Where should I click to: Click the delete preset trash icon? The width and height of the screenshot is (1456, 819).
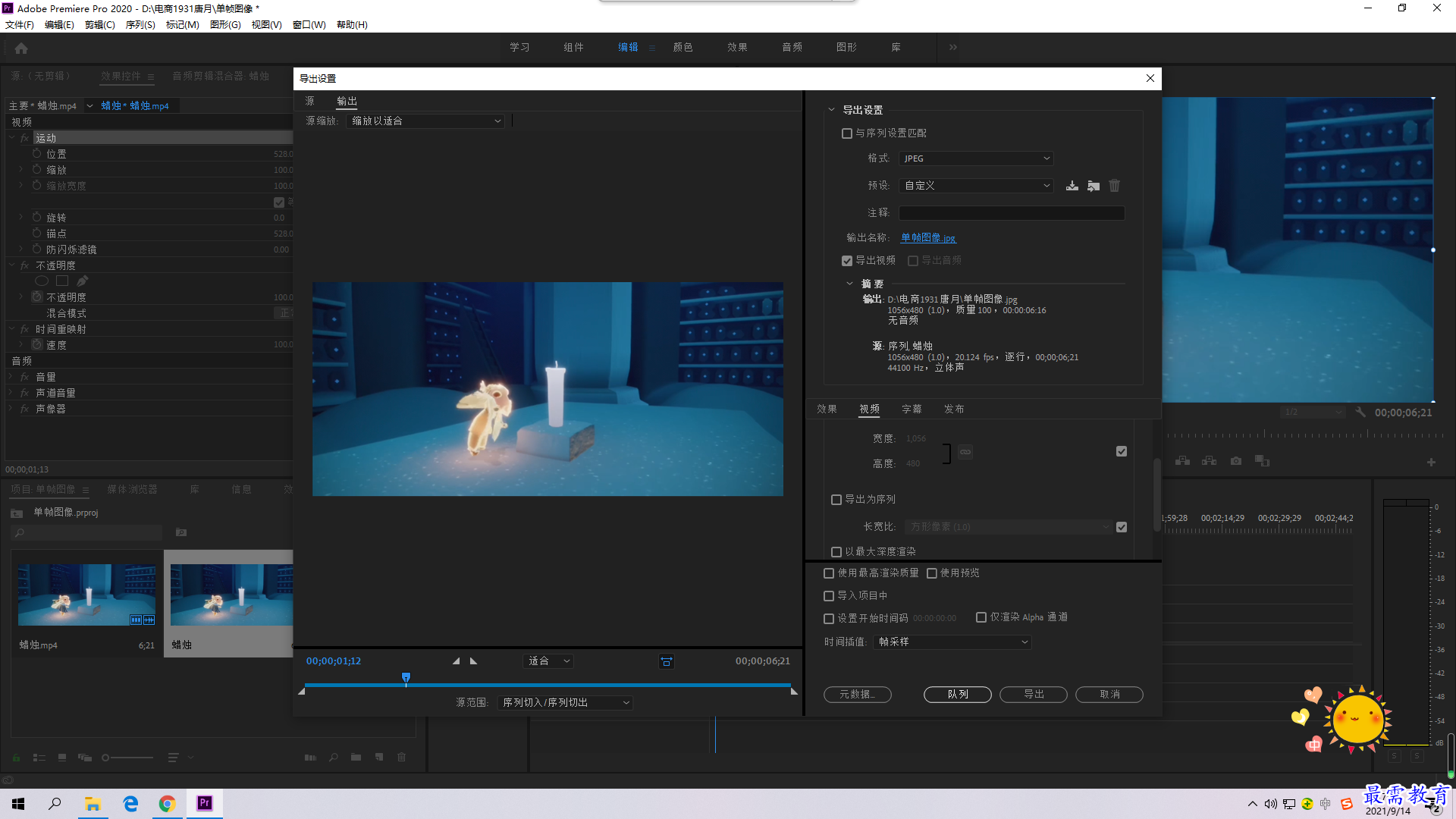1114,186
